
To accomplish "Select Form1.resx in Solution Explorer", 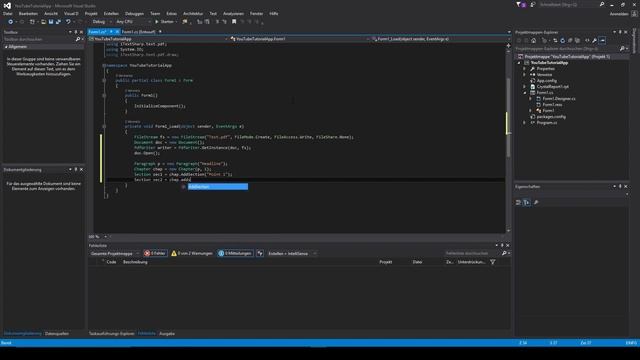I will tap(552, 104).
